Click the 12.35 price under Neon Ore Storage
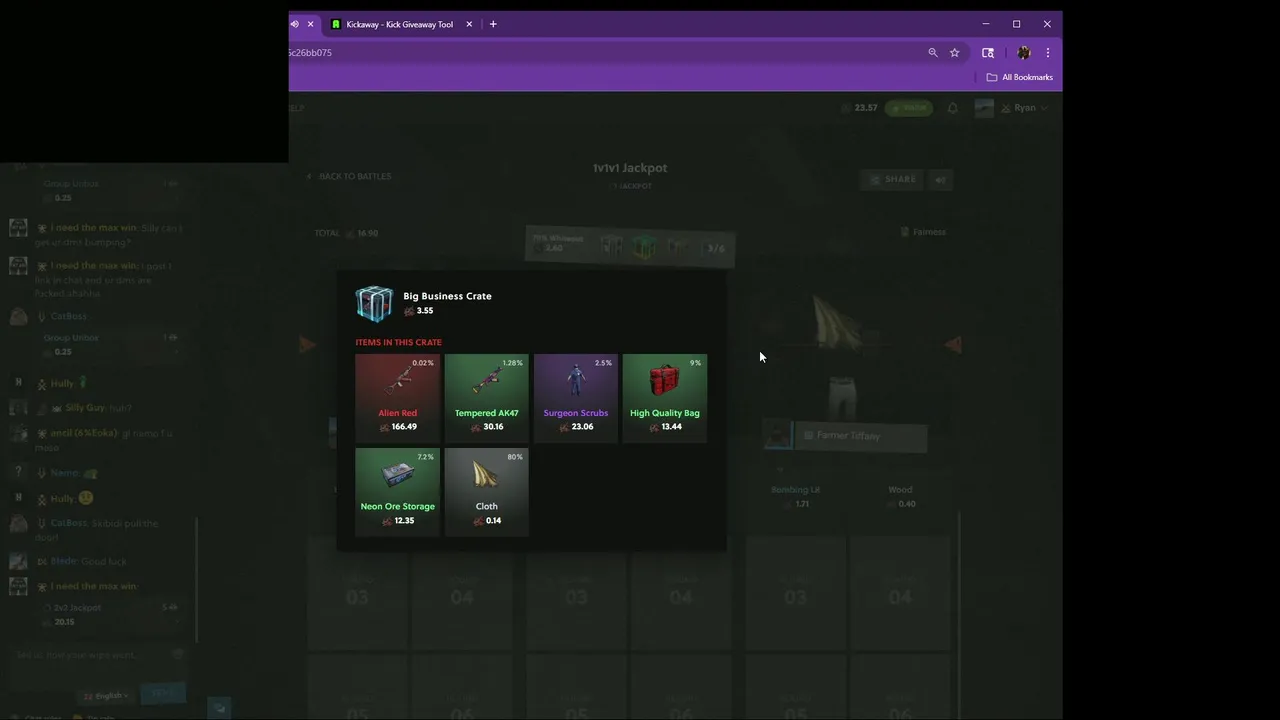The height and width of the screenshot is (720, 1280). 398,521
